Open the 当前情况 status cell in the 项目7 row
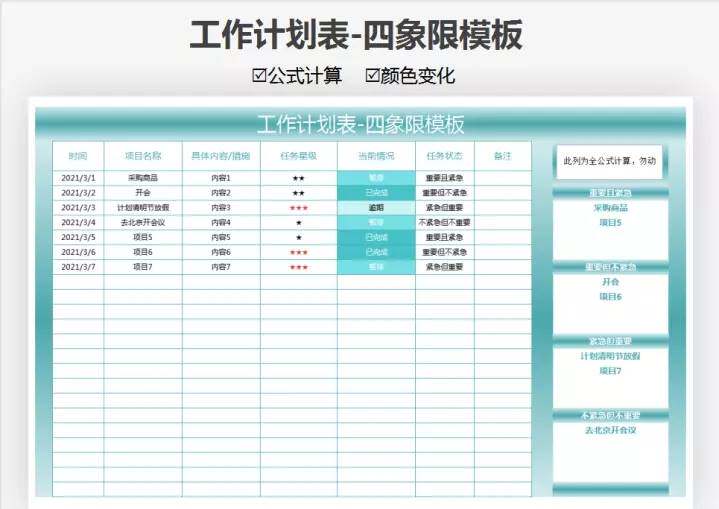This screenshot has height=509, width=719. (x=376, y=267)
